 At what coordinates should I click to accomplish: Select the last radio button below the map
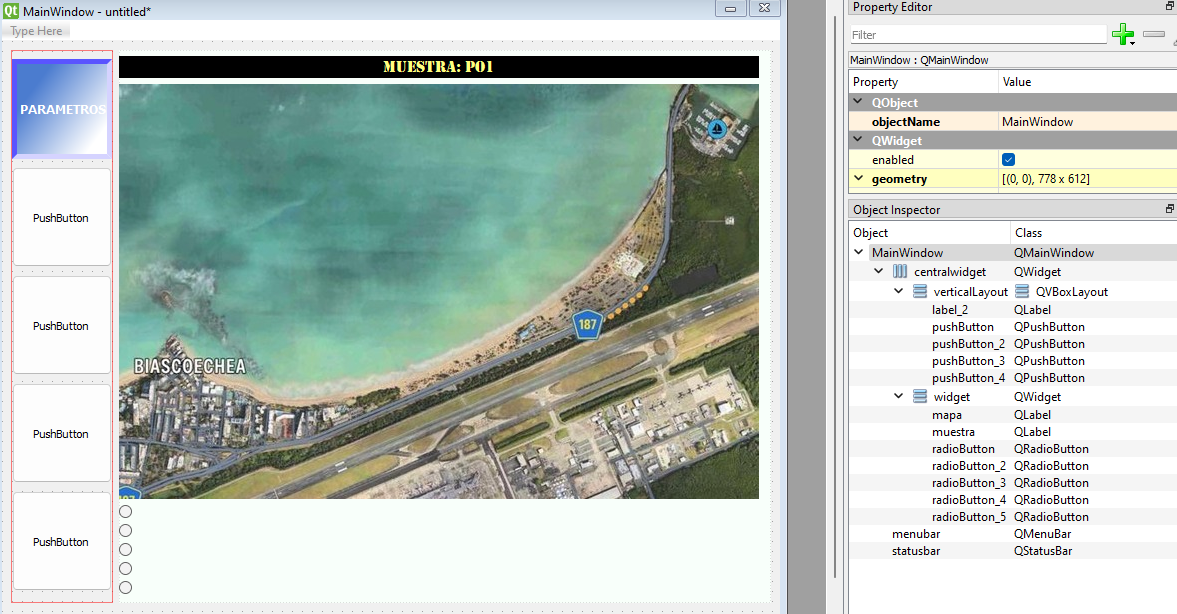pos(126,587)
